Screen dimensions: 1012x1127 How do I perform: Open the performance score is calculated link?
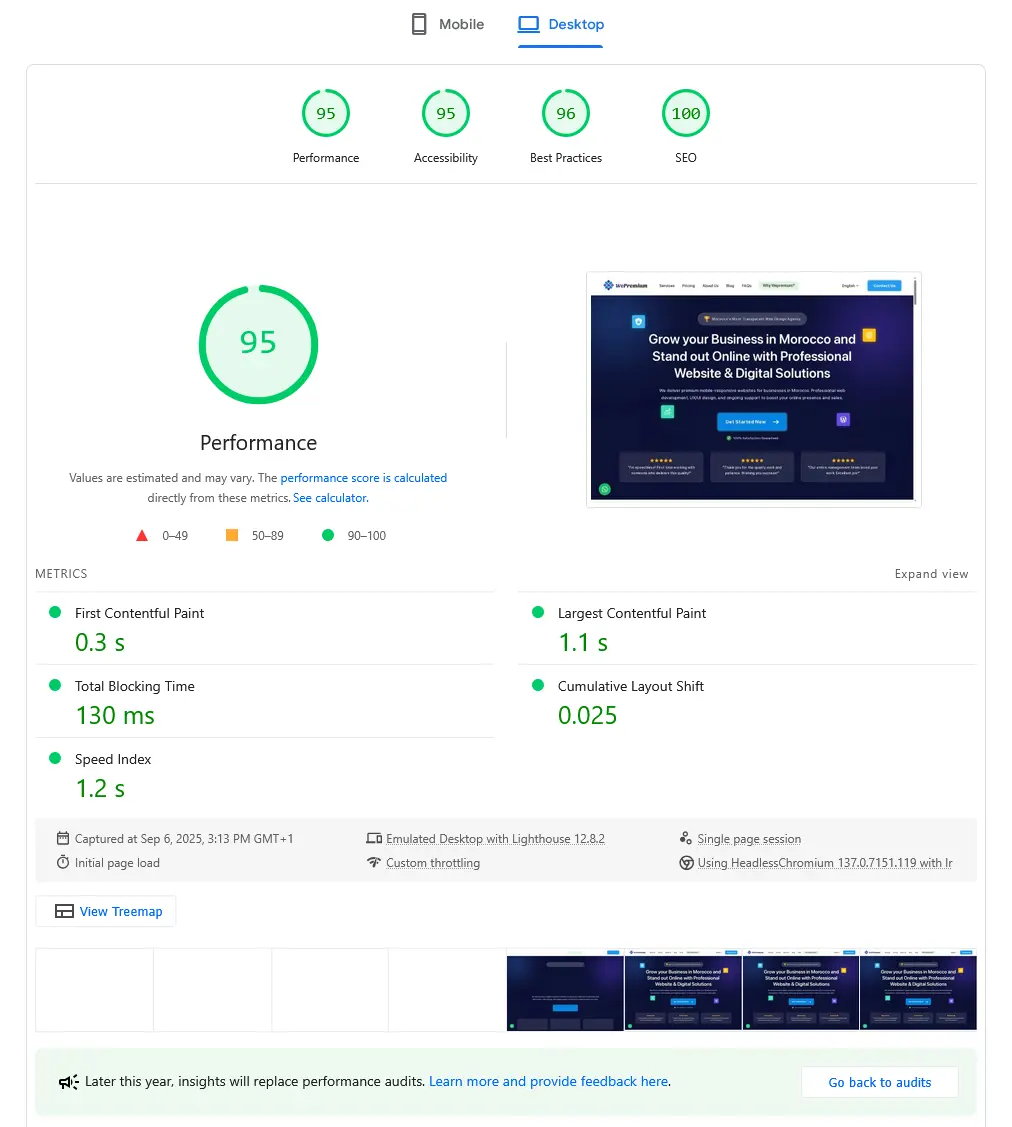364,477
